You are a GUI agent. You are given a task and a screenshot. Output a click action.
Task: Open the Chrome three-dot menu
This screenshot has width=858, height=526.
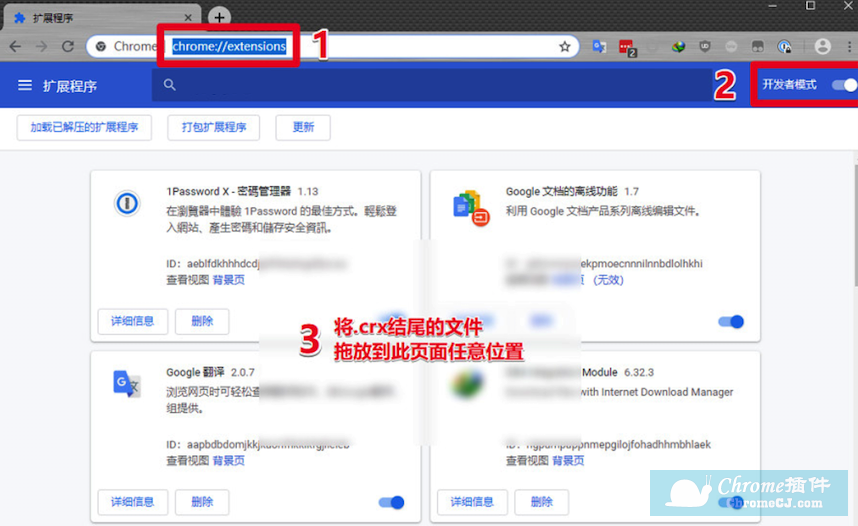click(849, 47)
